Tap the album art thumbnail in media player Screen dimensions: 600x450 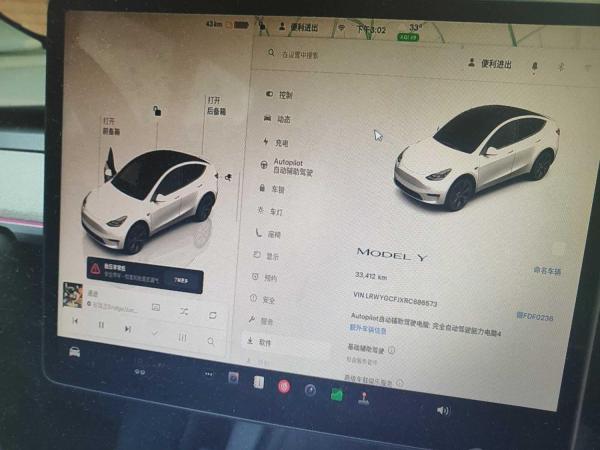click(x=73, y=295)
